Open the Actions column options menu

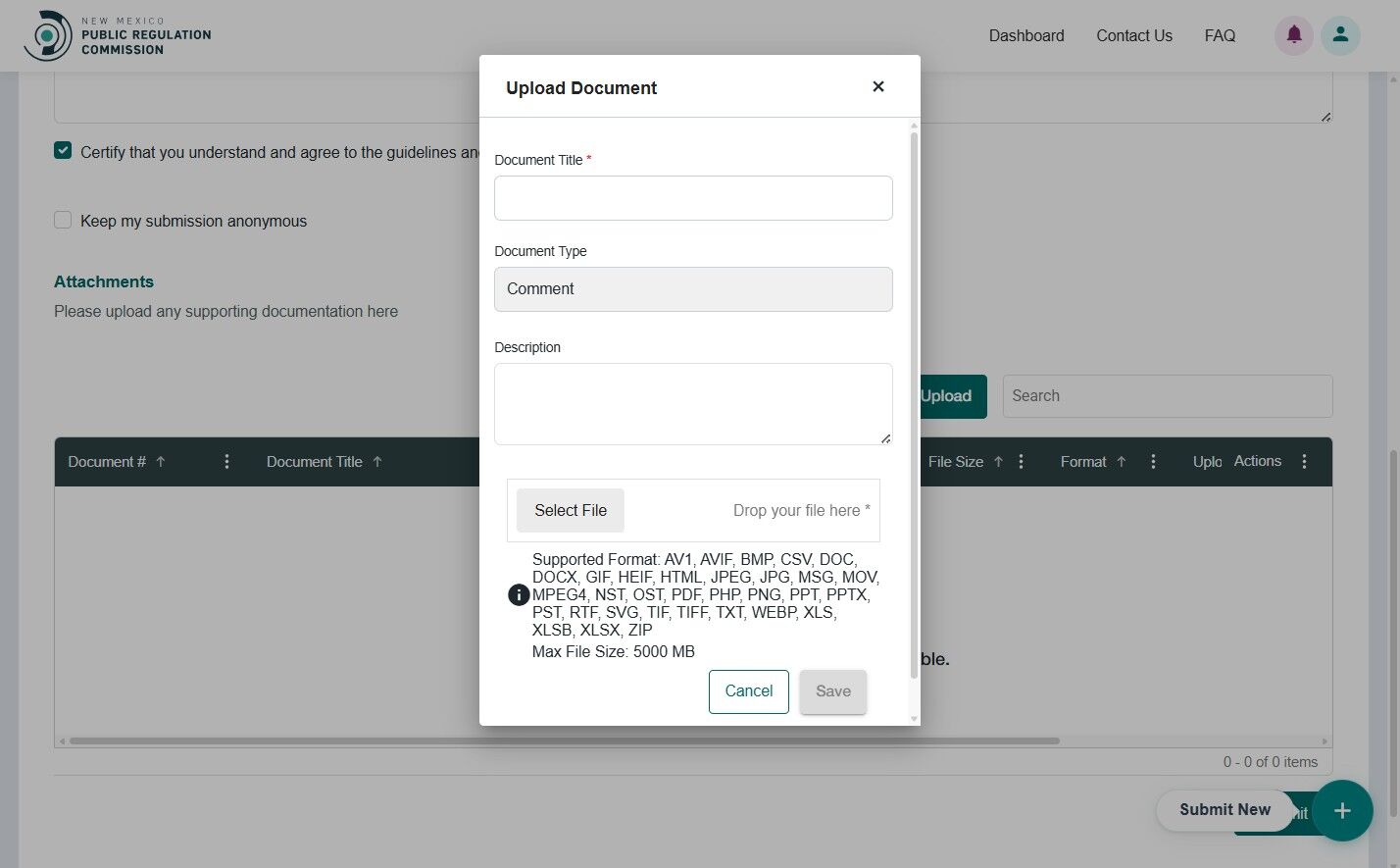(1304, 461)
